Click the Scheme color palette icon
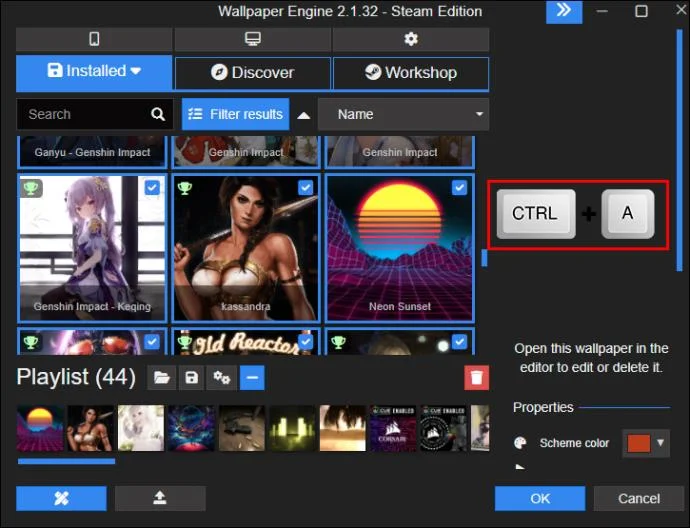 tap(520, 443)
